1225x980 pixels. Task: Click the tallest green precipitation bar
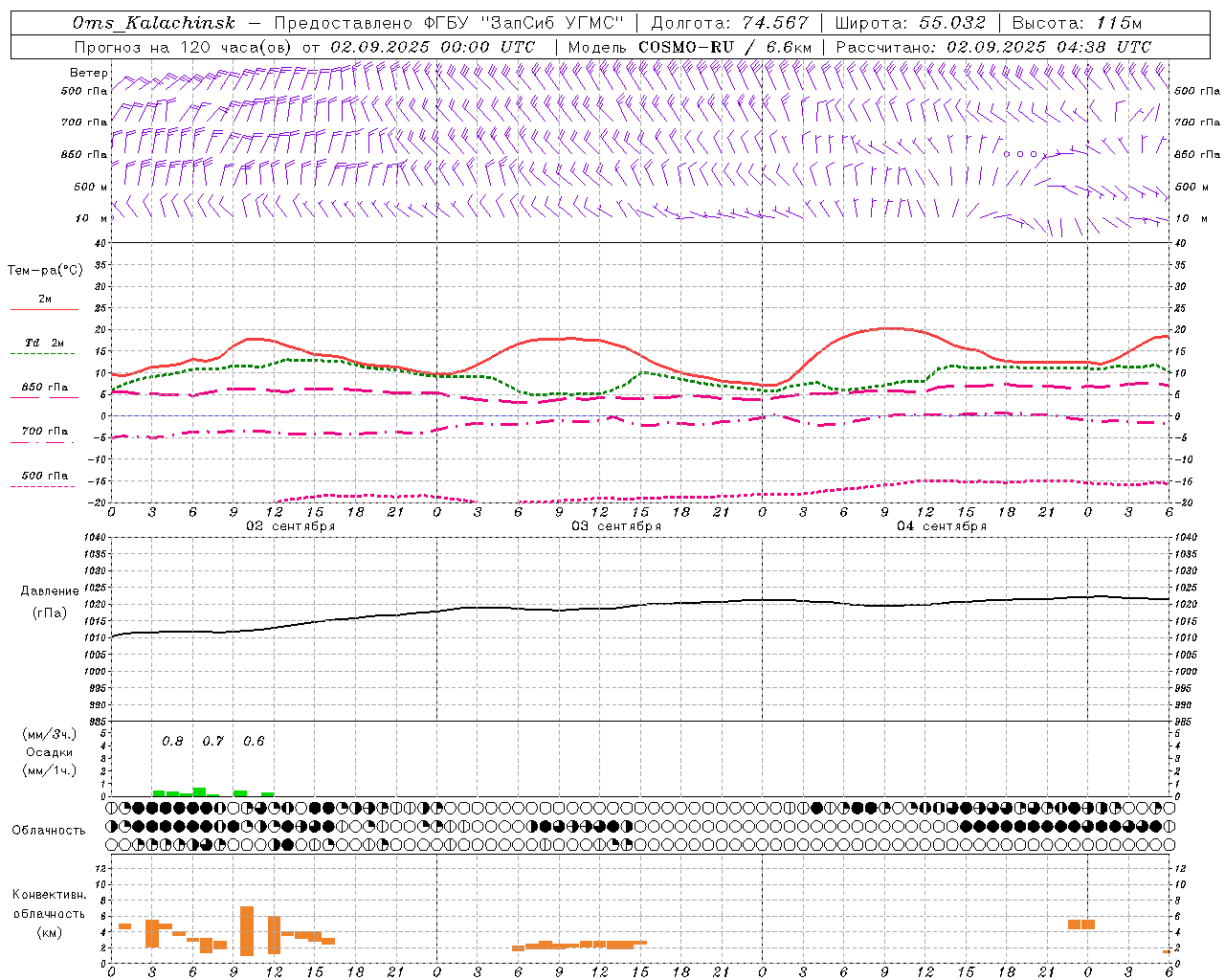pos(199,791)
